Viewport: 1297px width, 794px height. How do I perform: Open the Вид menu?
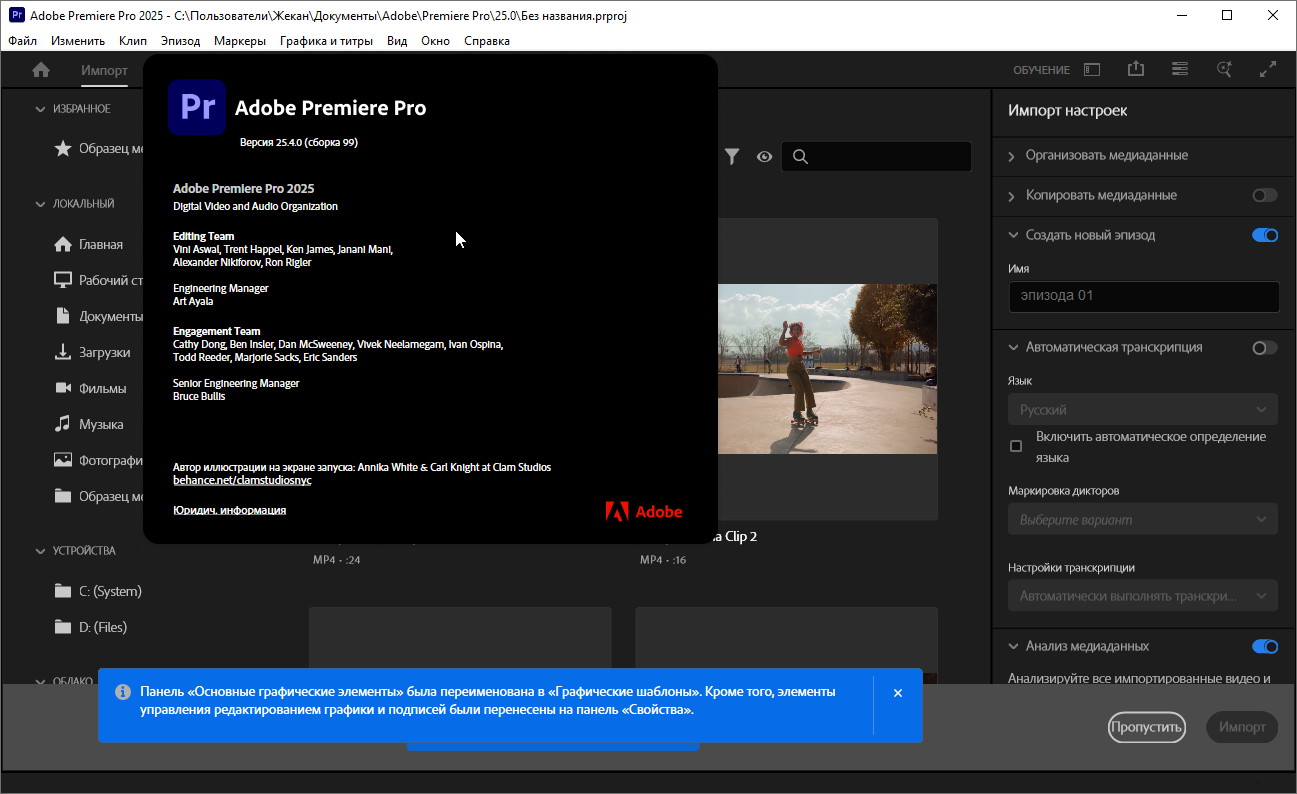tap(397, 41)
